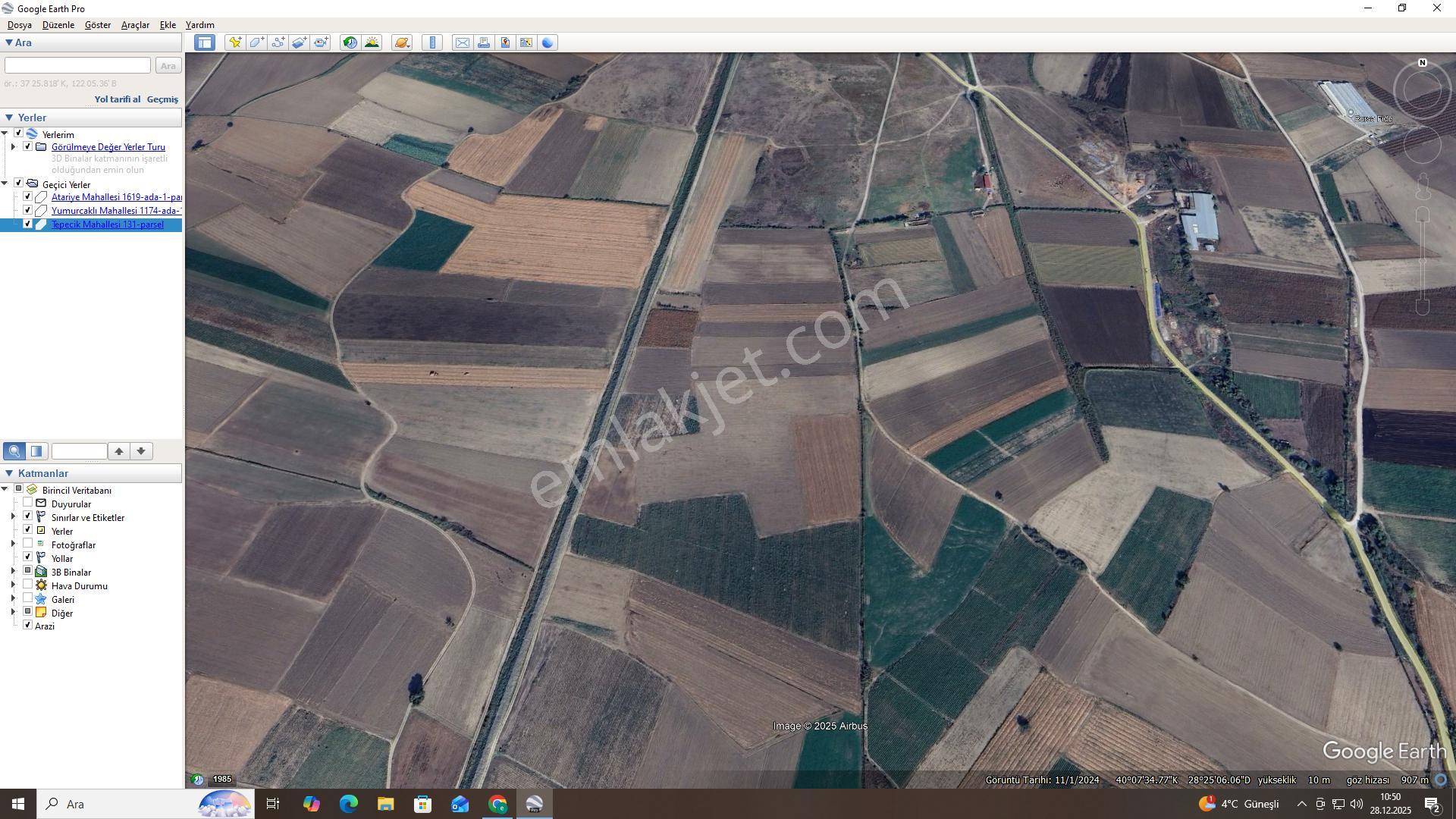
Task: Toggle the sunlight icon in the toolbar
Action: click(372, 42)
